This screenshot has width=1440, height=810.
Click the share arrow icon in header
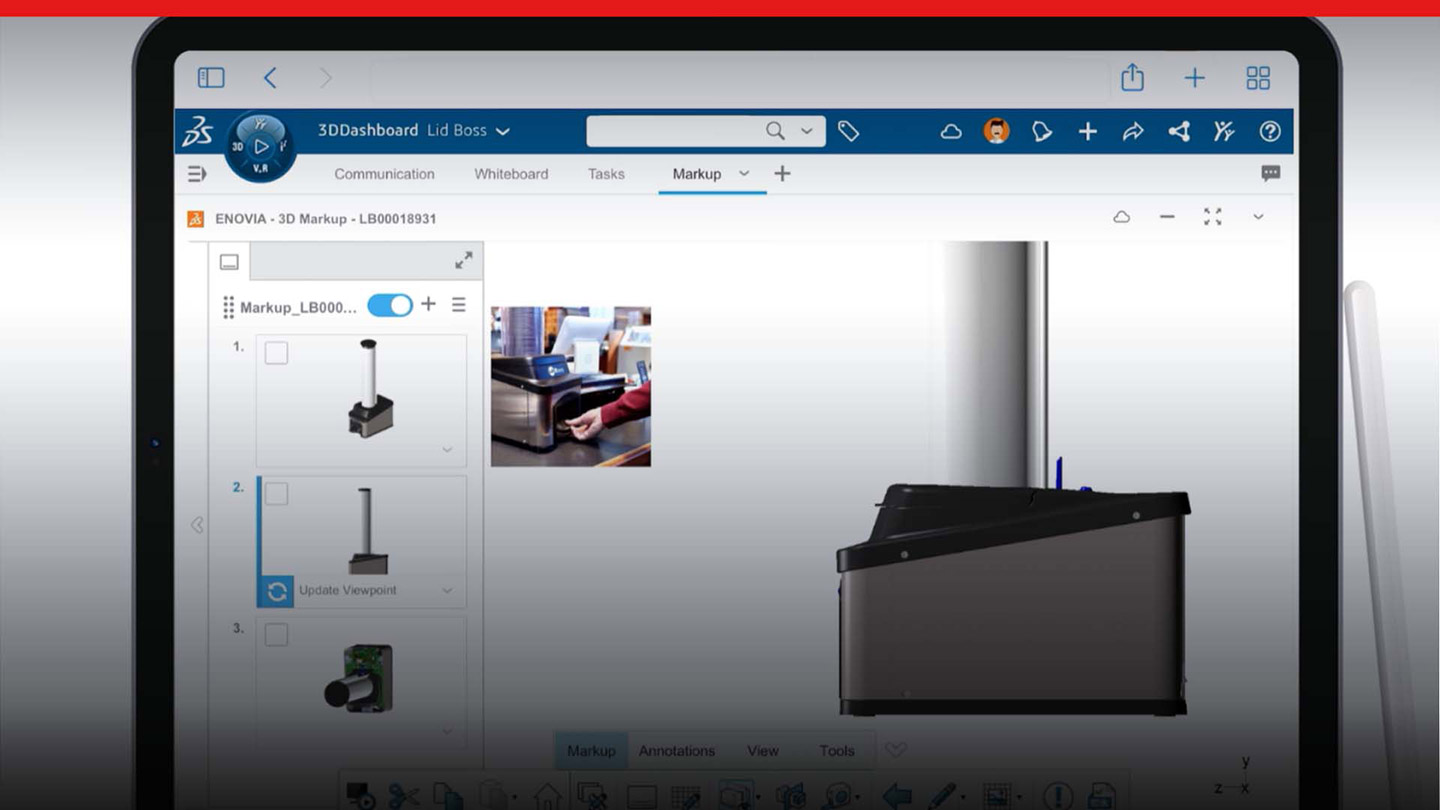(x=1133, y=131)
